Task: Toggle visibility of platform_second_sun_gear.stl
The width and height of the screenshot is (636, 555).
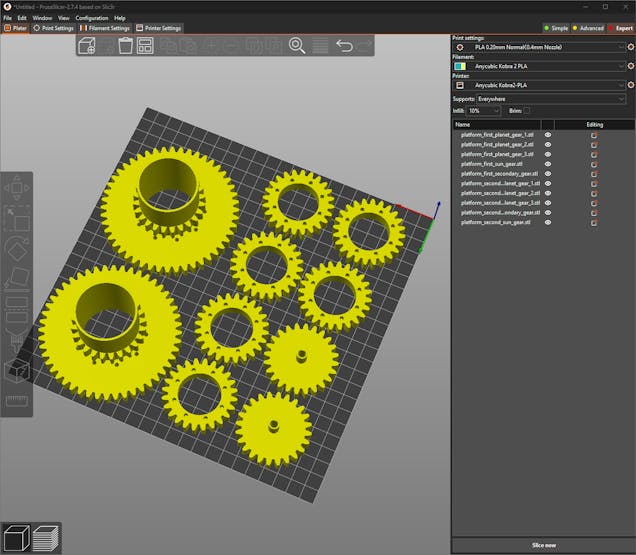Action: pyautogui.click(x=548, y=222)
